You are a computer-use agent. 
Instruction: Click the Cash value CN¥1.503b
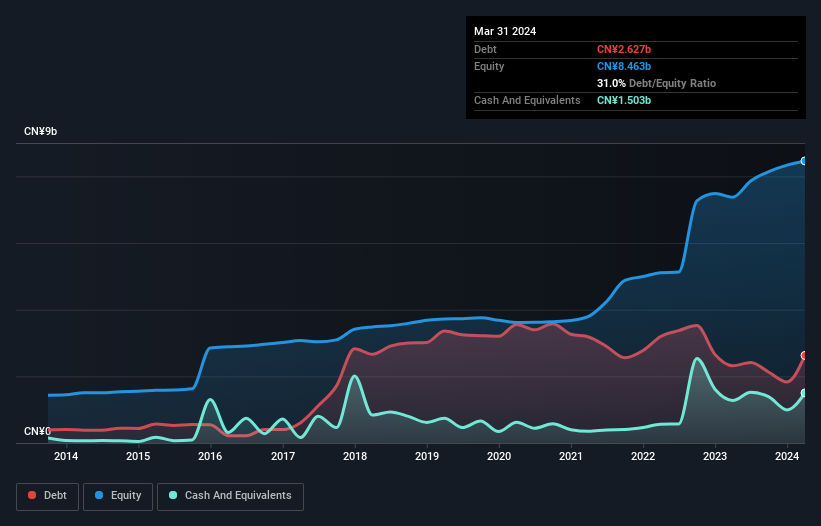point(624,100)
